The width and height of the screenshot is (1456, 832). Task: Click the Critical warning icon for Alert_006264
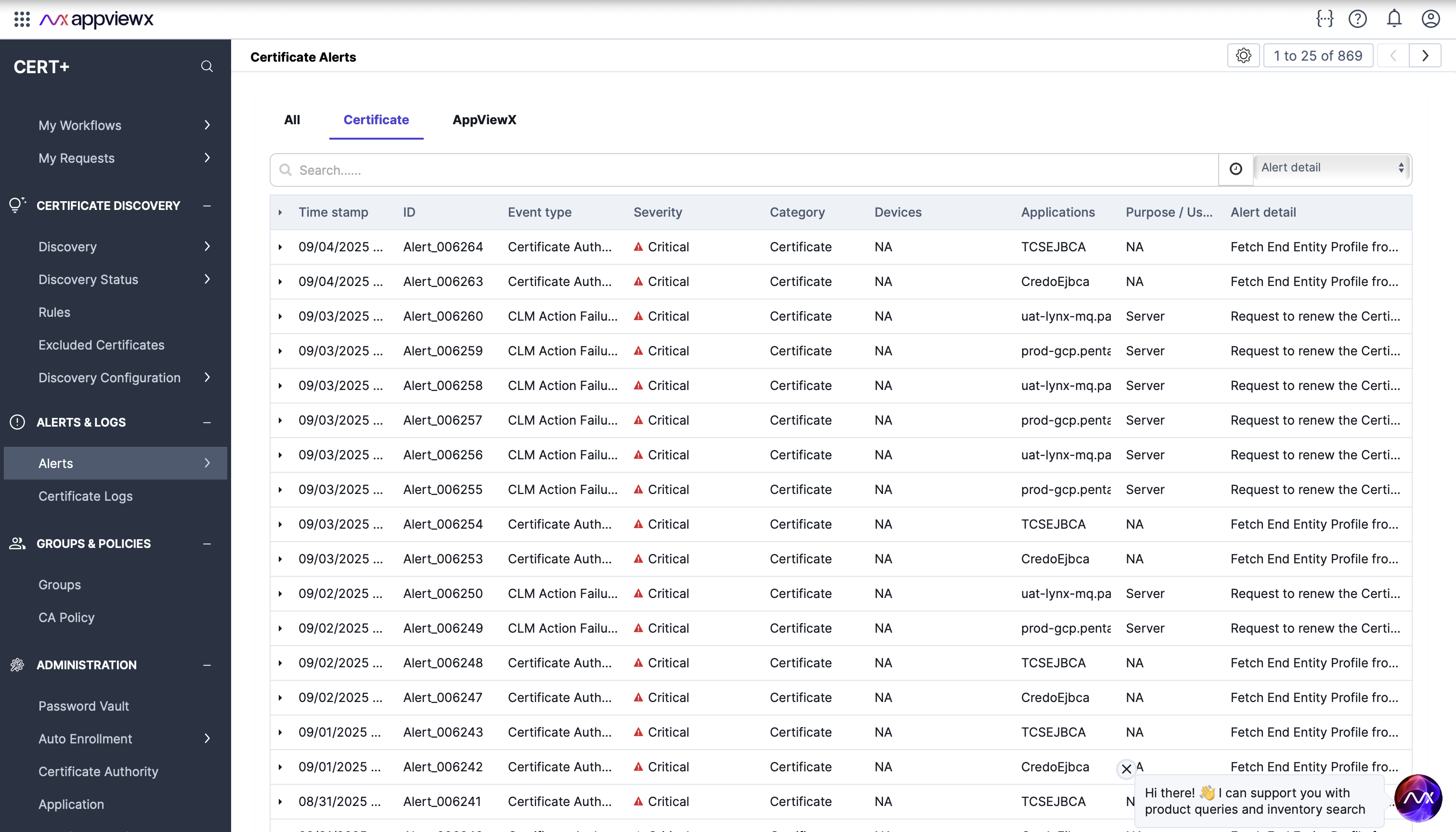coord(638,247)
